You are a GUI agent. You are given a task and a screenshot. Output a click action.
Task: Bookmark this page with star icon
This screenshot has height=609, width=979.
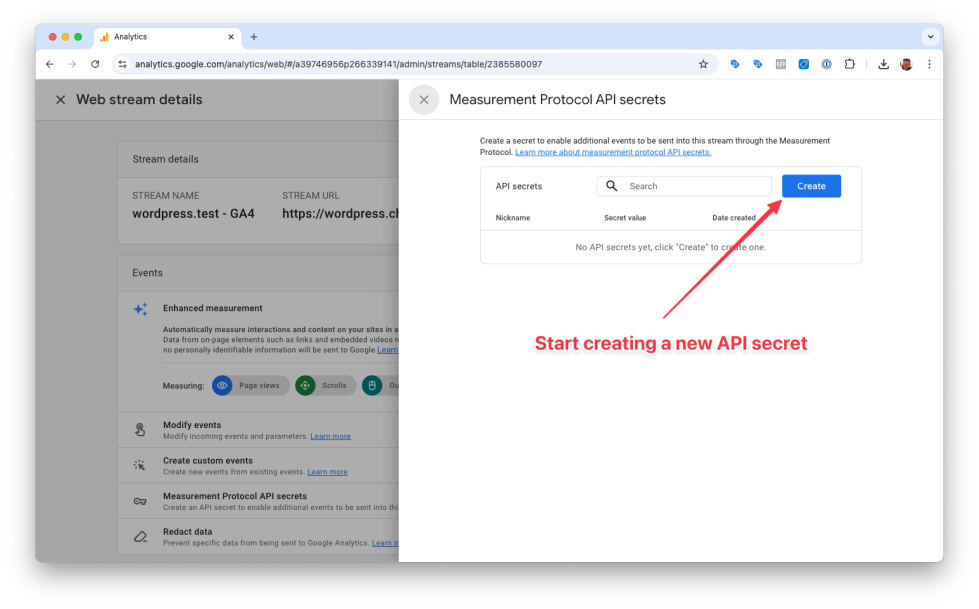click(703, 64)
